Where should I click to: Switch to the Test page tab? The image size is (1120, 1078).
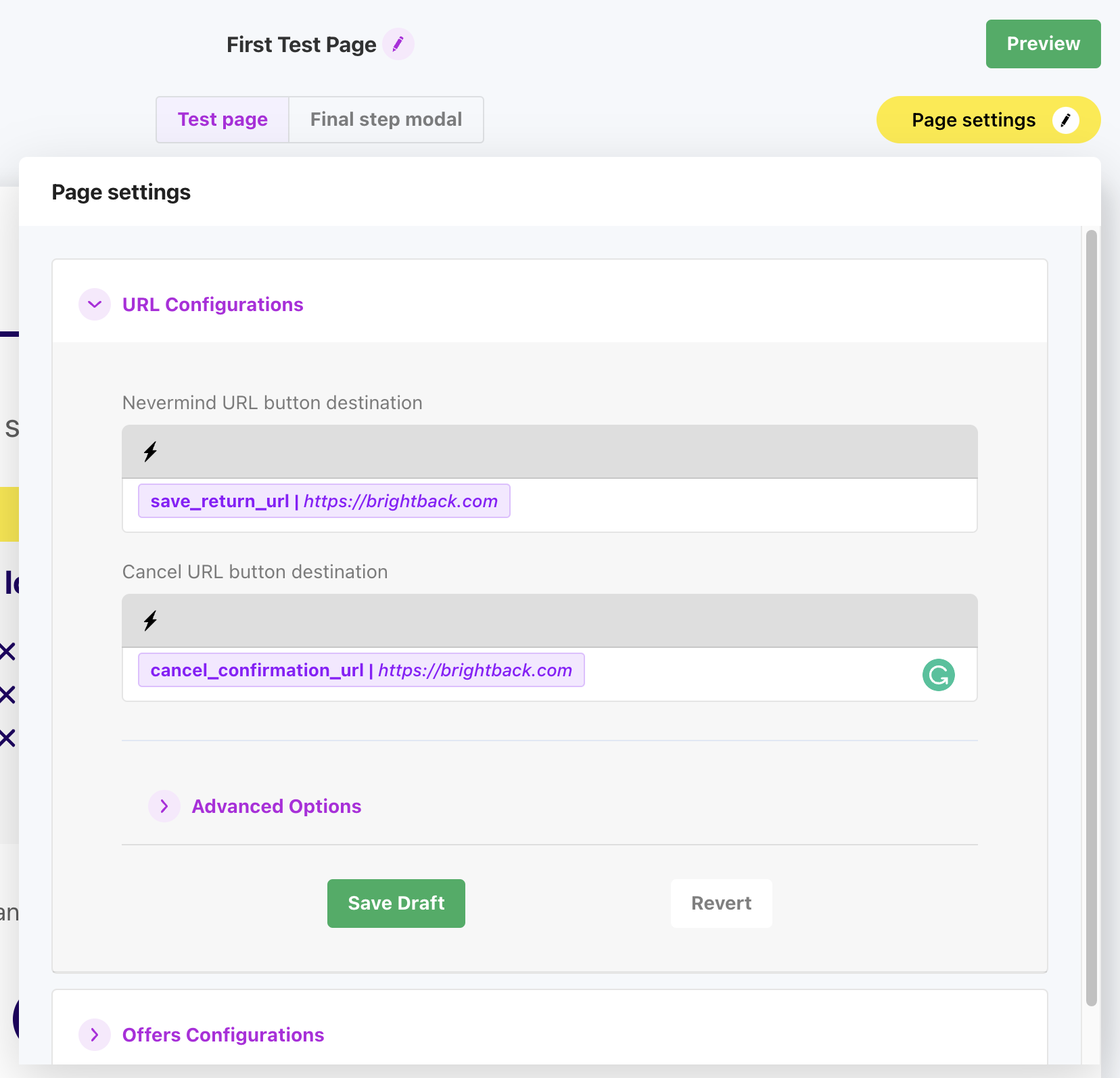(x=223, y=120)
